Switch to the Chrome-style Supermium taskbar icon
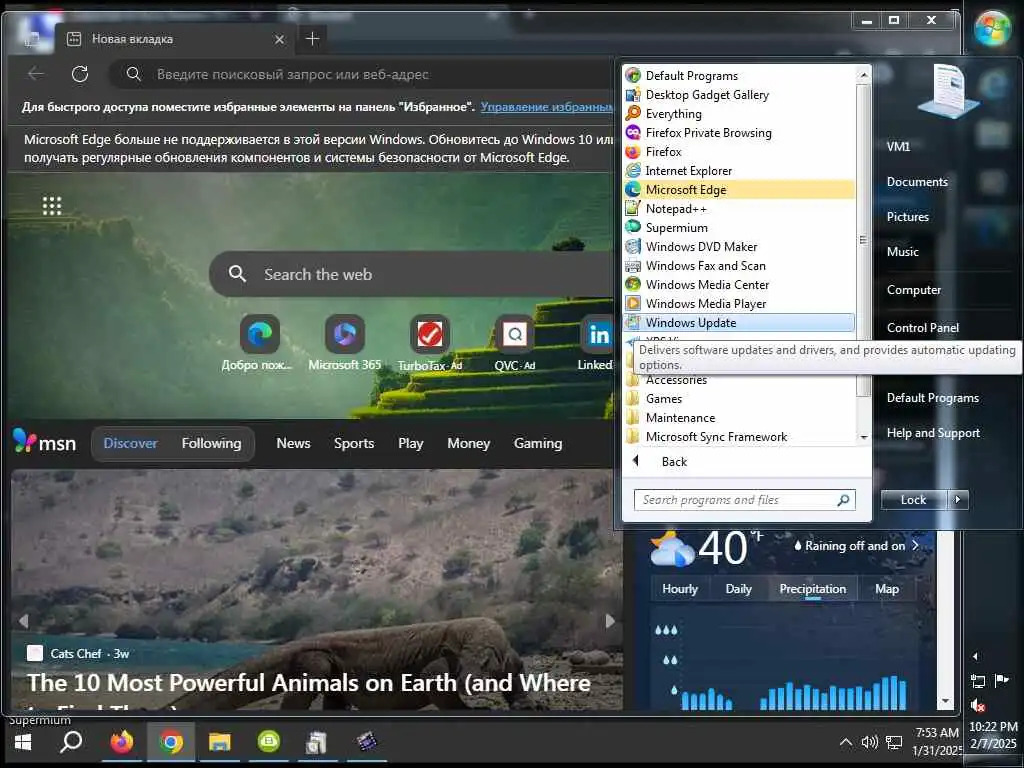 tap(171, 742)
